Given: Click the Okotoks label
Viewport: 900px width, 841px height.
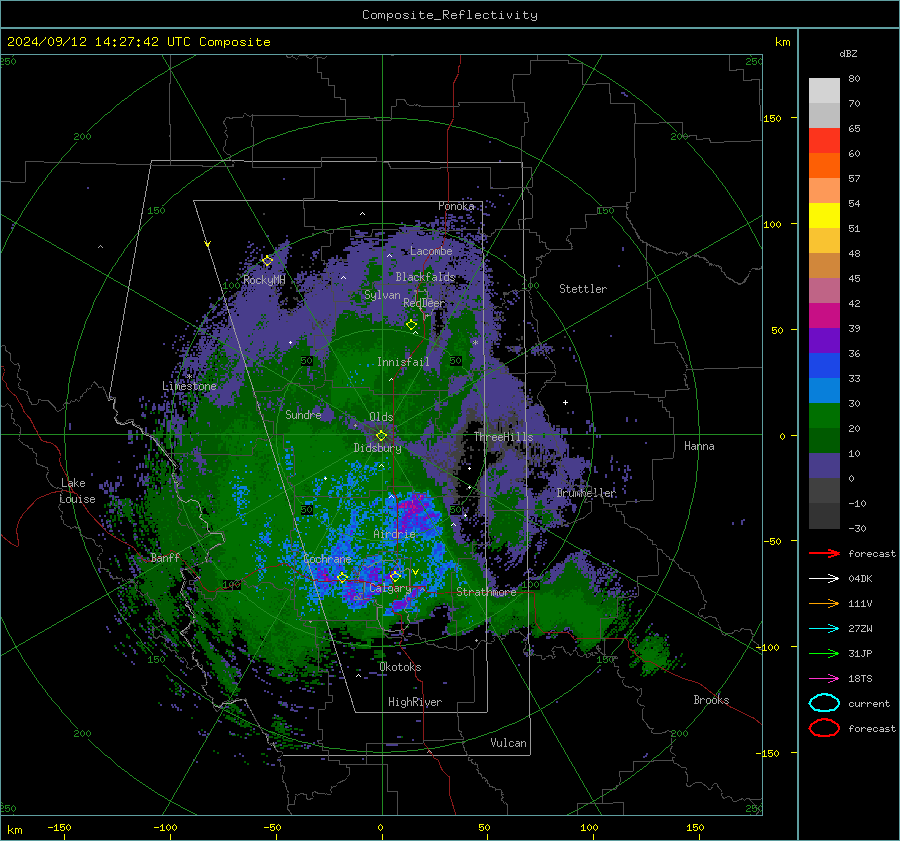Looking at the screenshot, I should [x=400, y=667].
